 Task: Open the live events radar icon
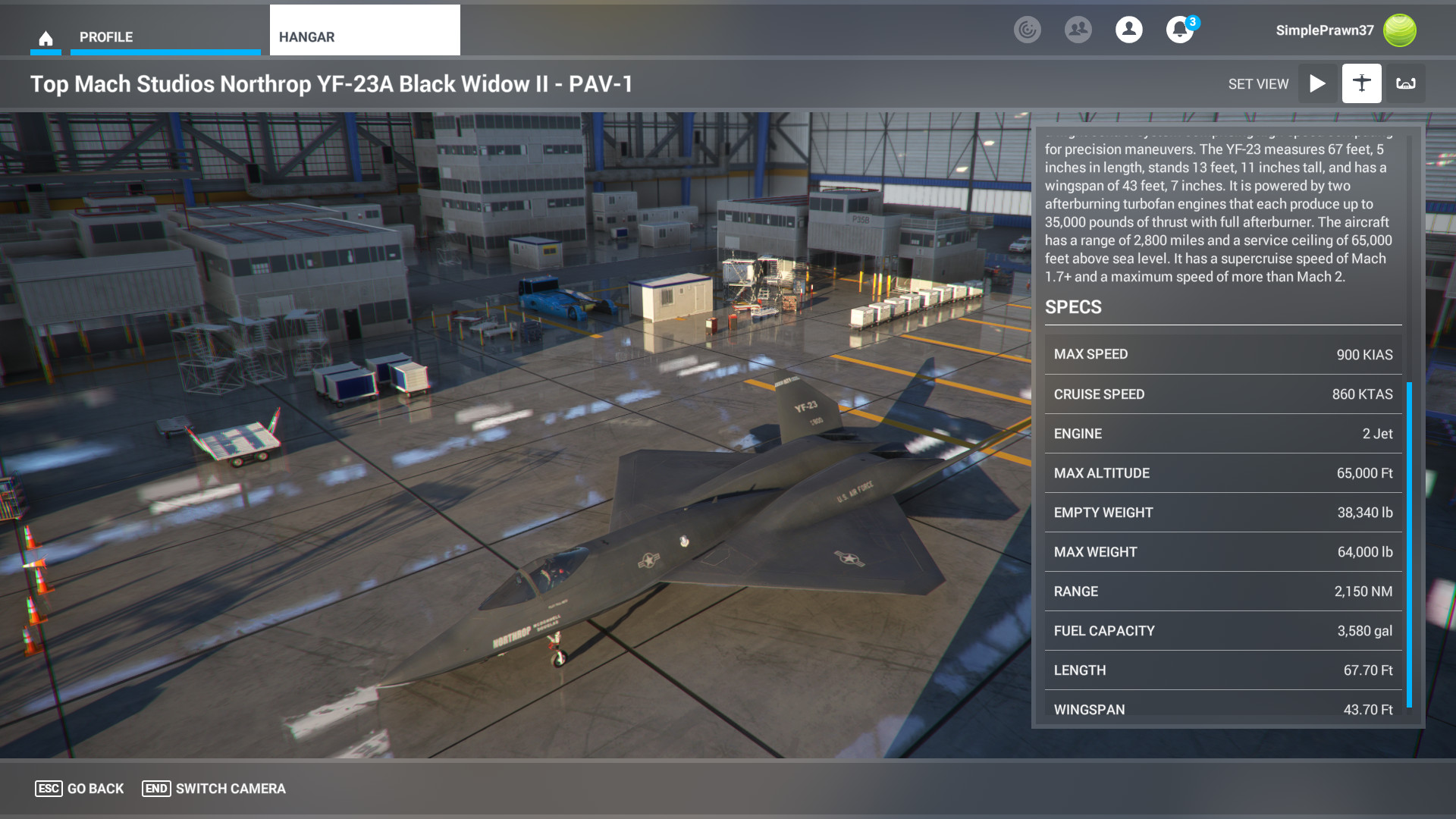(x=1028, y=30)
